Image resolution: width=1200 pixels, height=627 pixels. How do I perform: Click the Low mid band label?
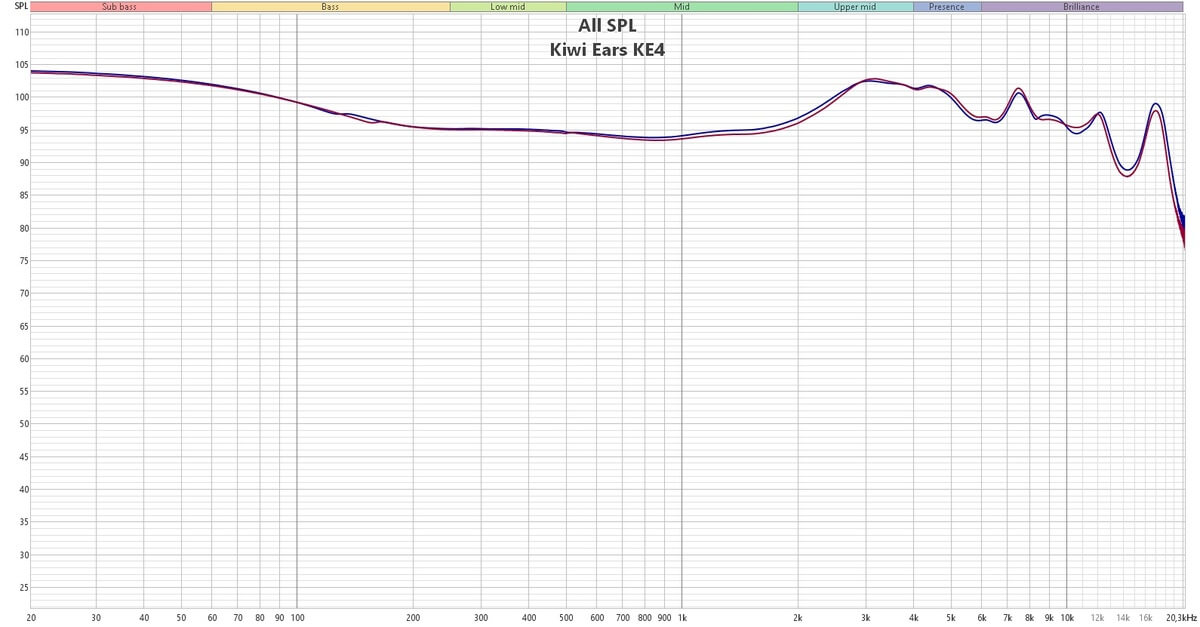coord(507,7)
